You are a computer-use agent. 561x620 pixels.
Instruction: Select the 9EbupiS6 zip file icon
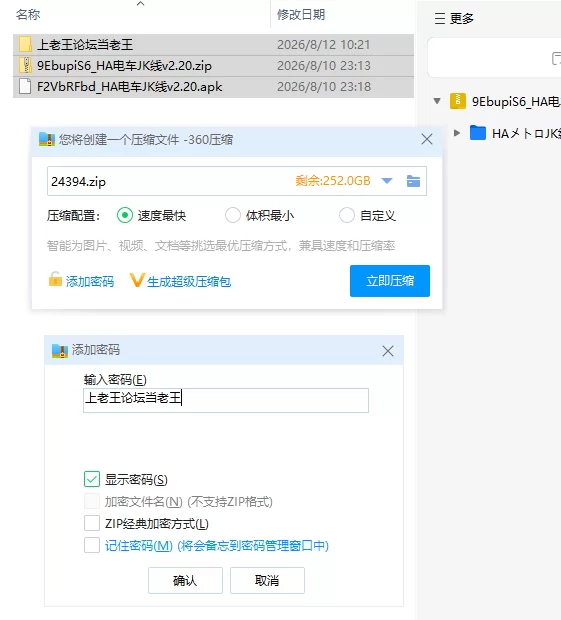tap(26, 65)
